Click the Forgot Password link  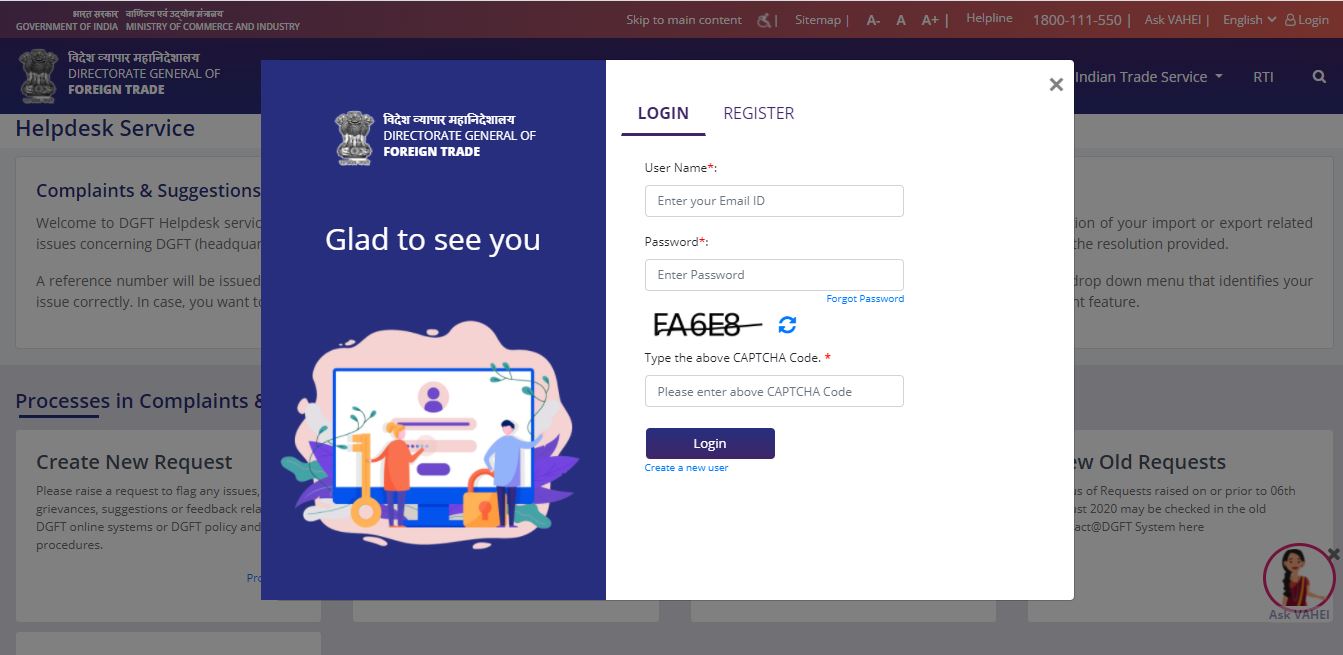[865, 299]
